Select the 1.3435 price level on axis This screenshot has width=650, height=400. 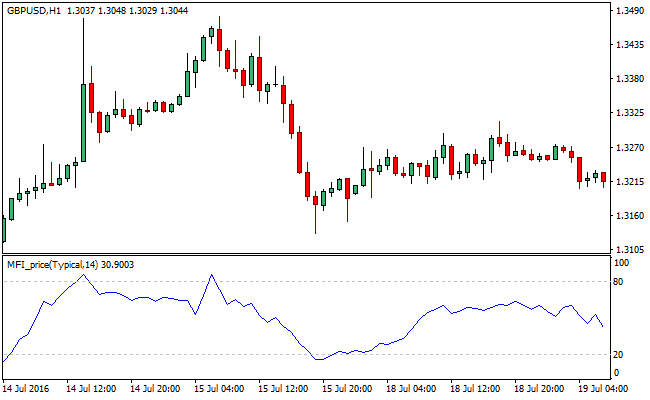tap(628, 46)
